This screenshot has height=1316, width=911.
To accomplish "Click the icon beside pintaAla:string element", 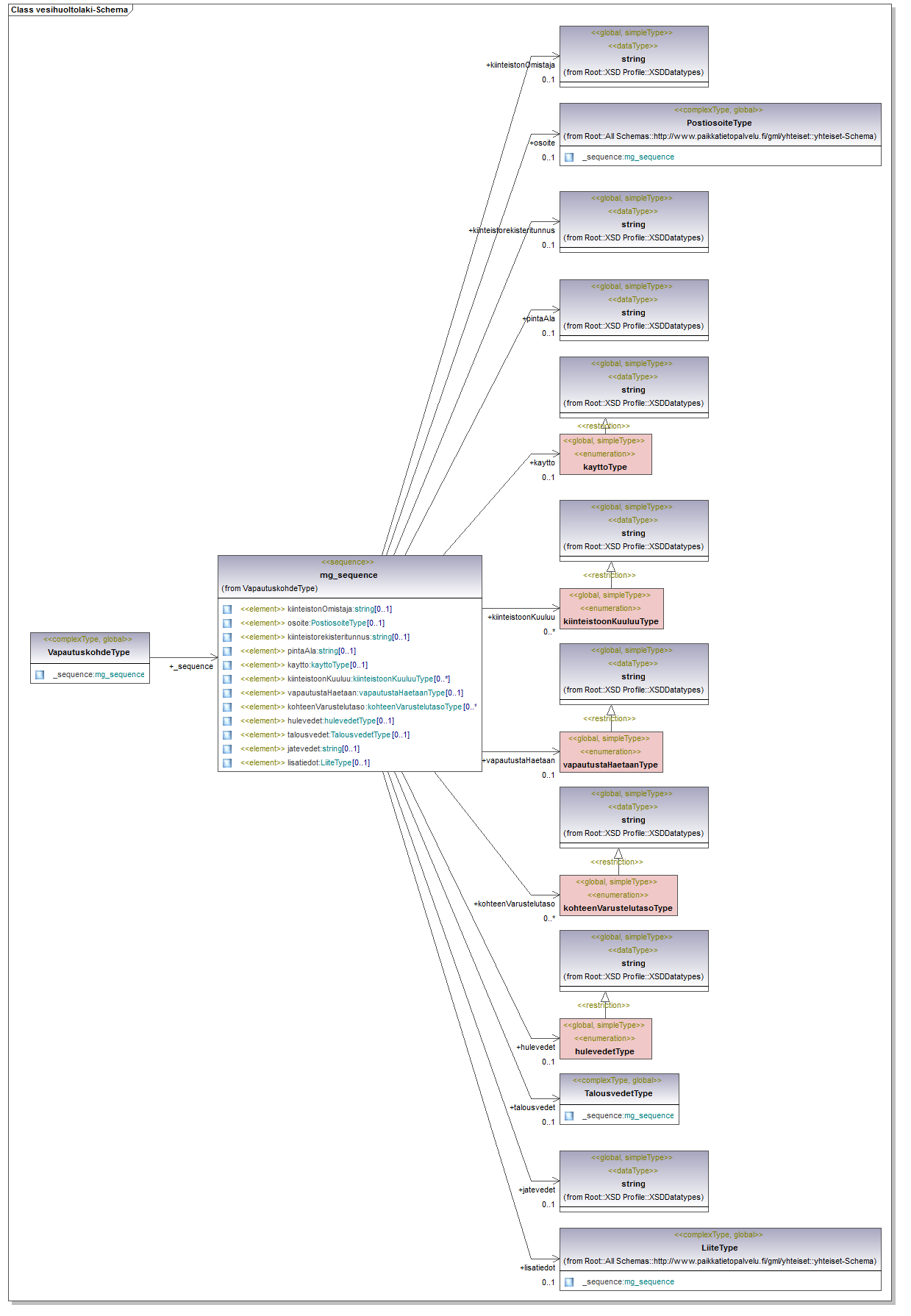I will (227, 651).
